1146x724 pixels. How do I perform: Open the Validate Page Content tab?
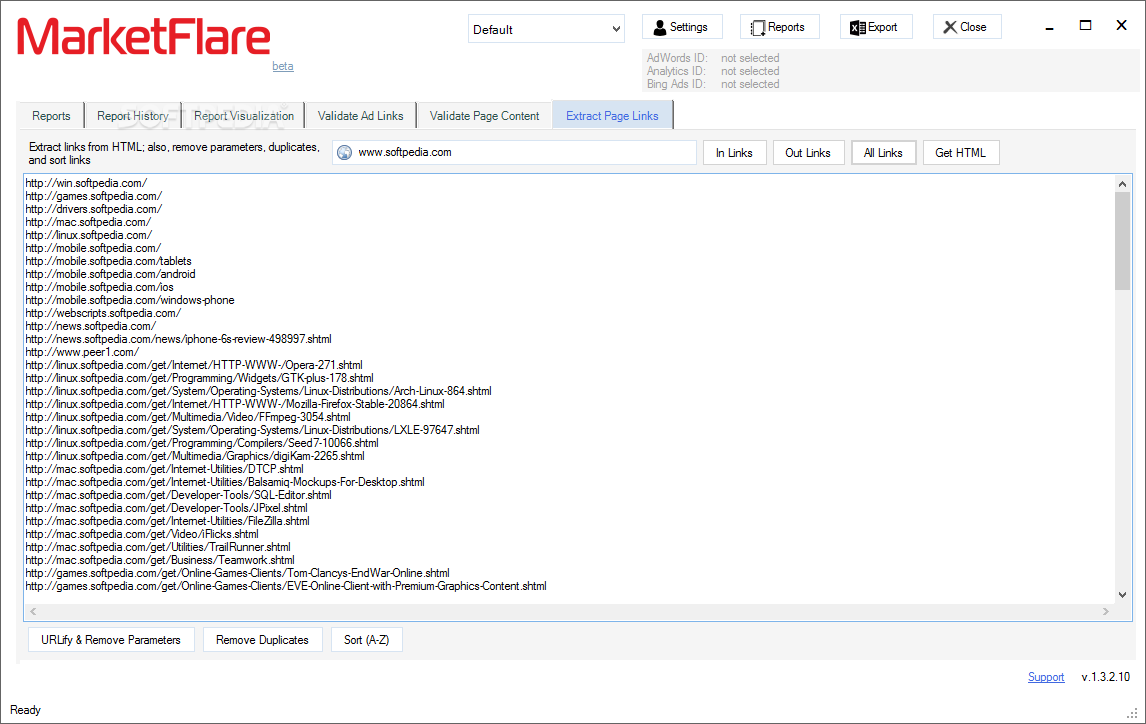click(x=484, y=115)
